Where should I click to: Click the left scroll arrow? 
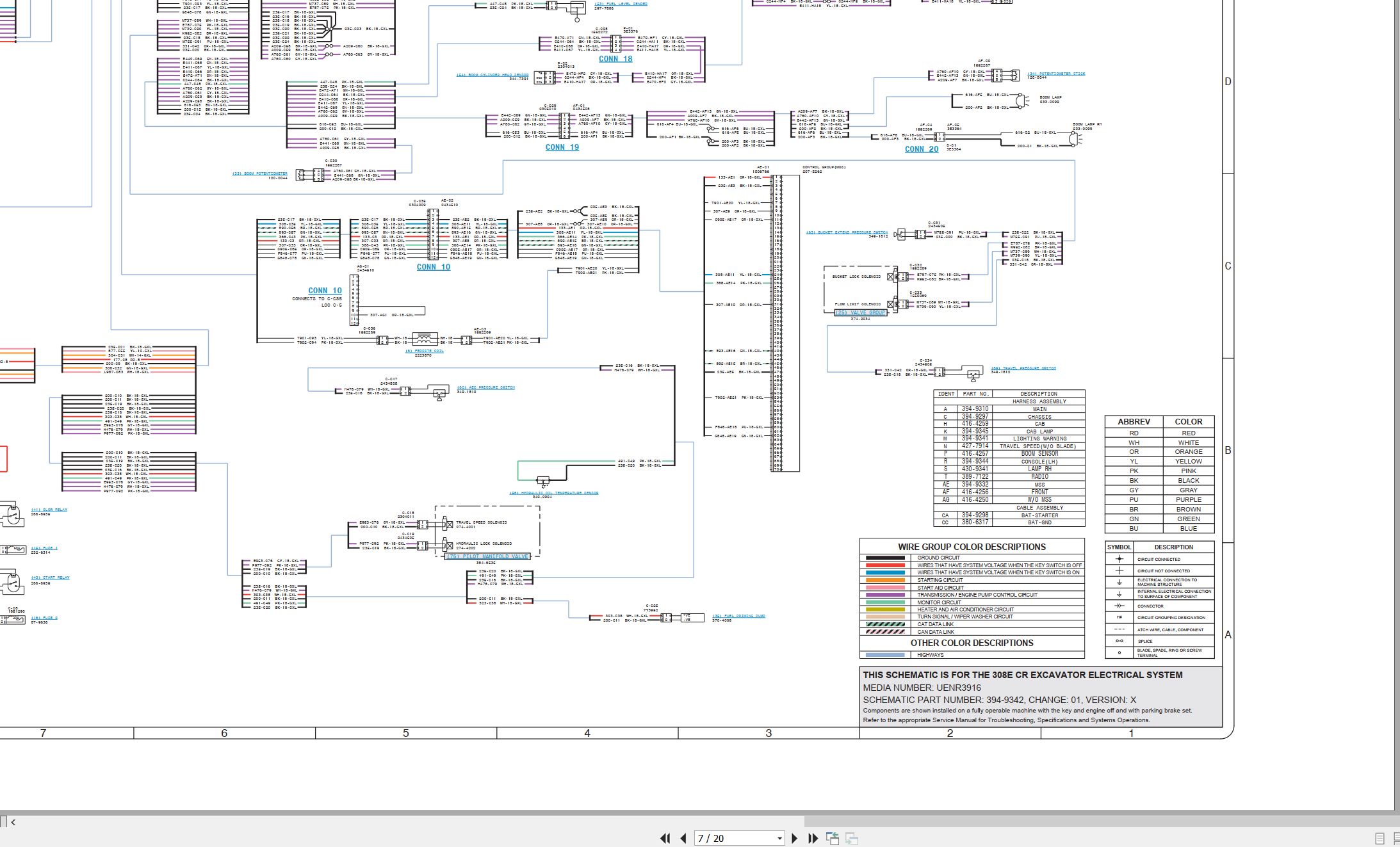click(x=13, y=822)
